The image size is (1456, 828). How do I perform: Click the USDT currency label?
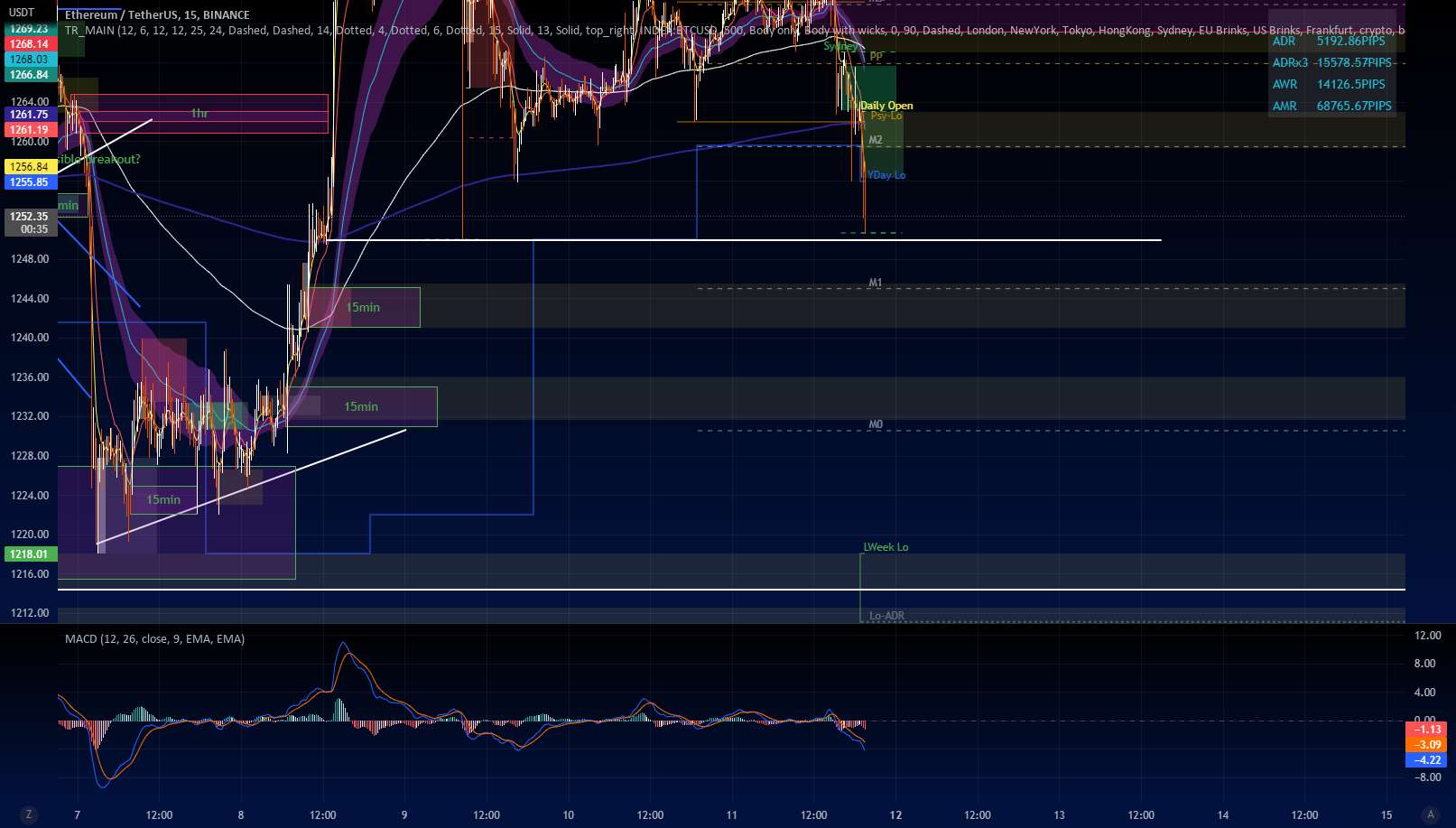pos(22,13)
